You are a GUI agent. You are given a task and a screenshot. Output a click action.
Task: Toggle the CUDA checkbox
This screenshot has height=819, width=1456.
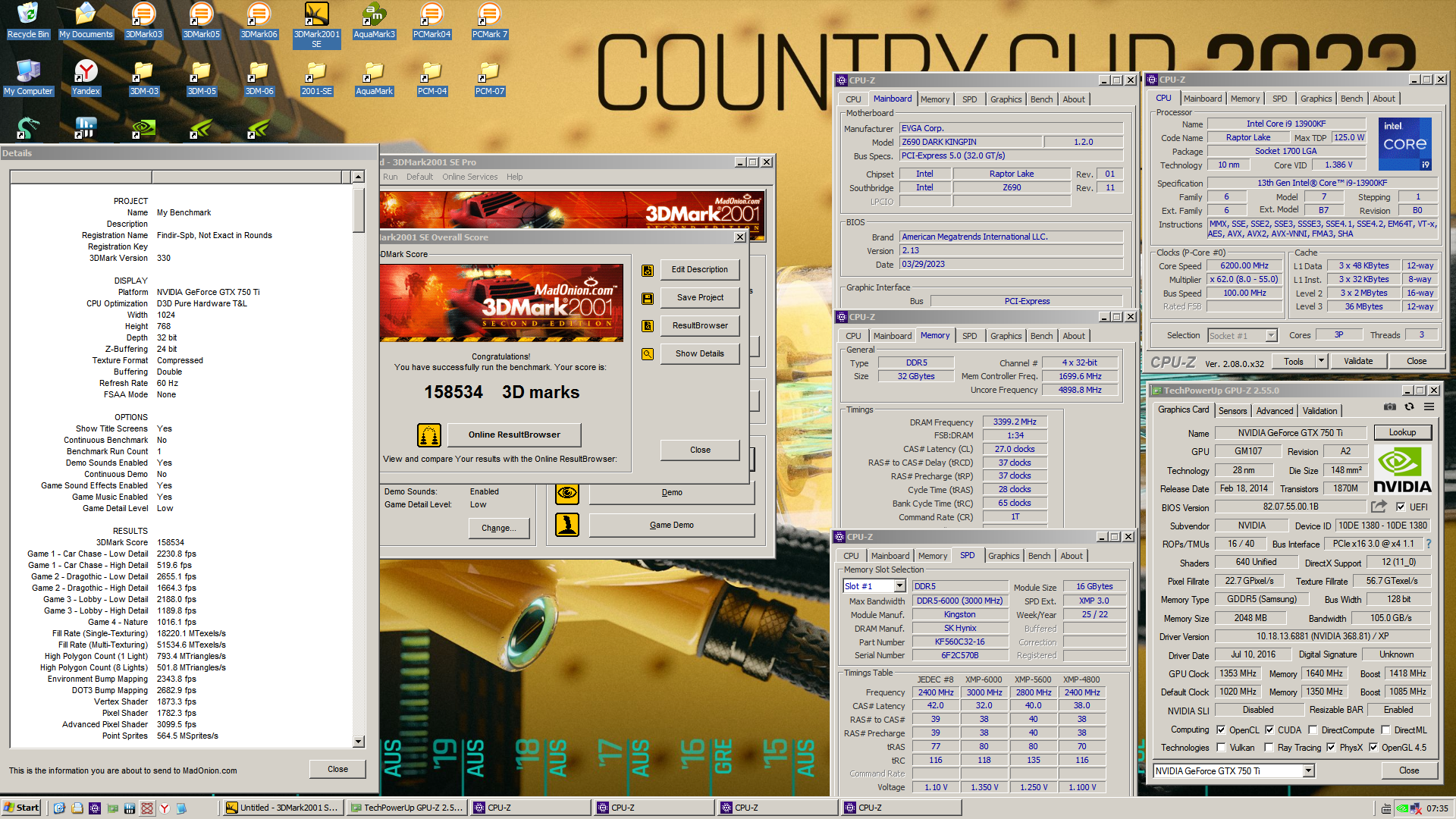(x=1269, y=730)
